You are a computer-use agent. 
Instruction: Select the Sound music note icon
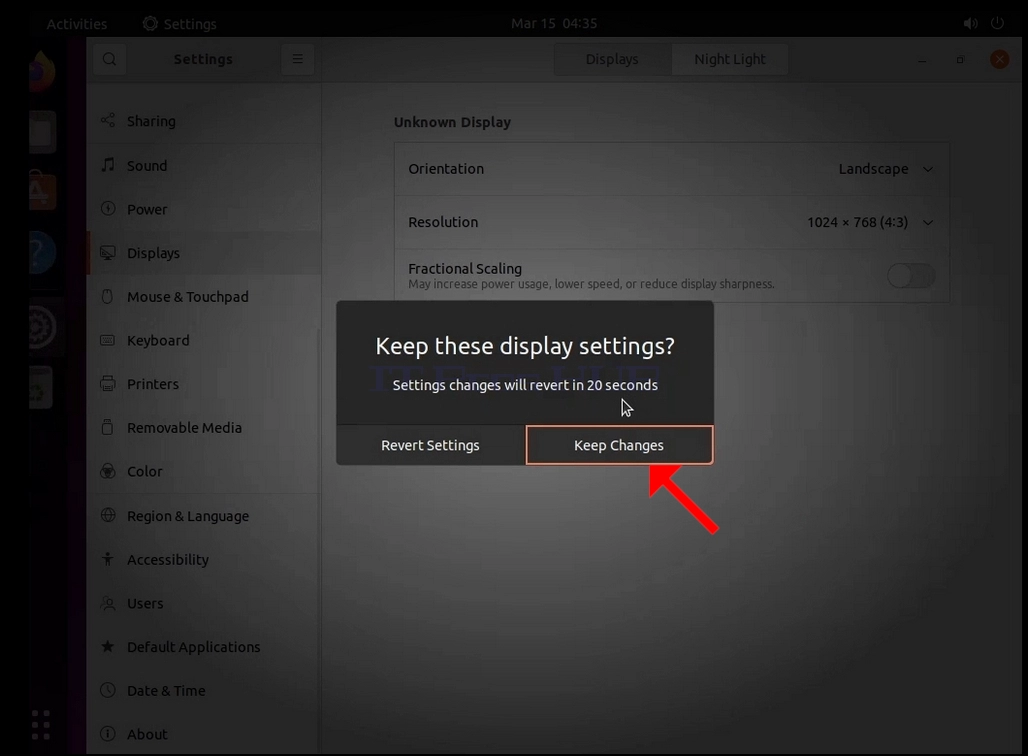(x=108, y=165)
